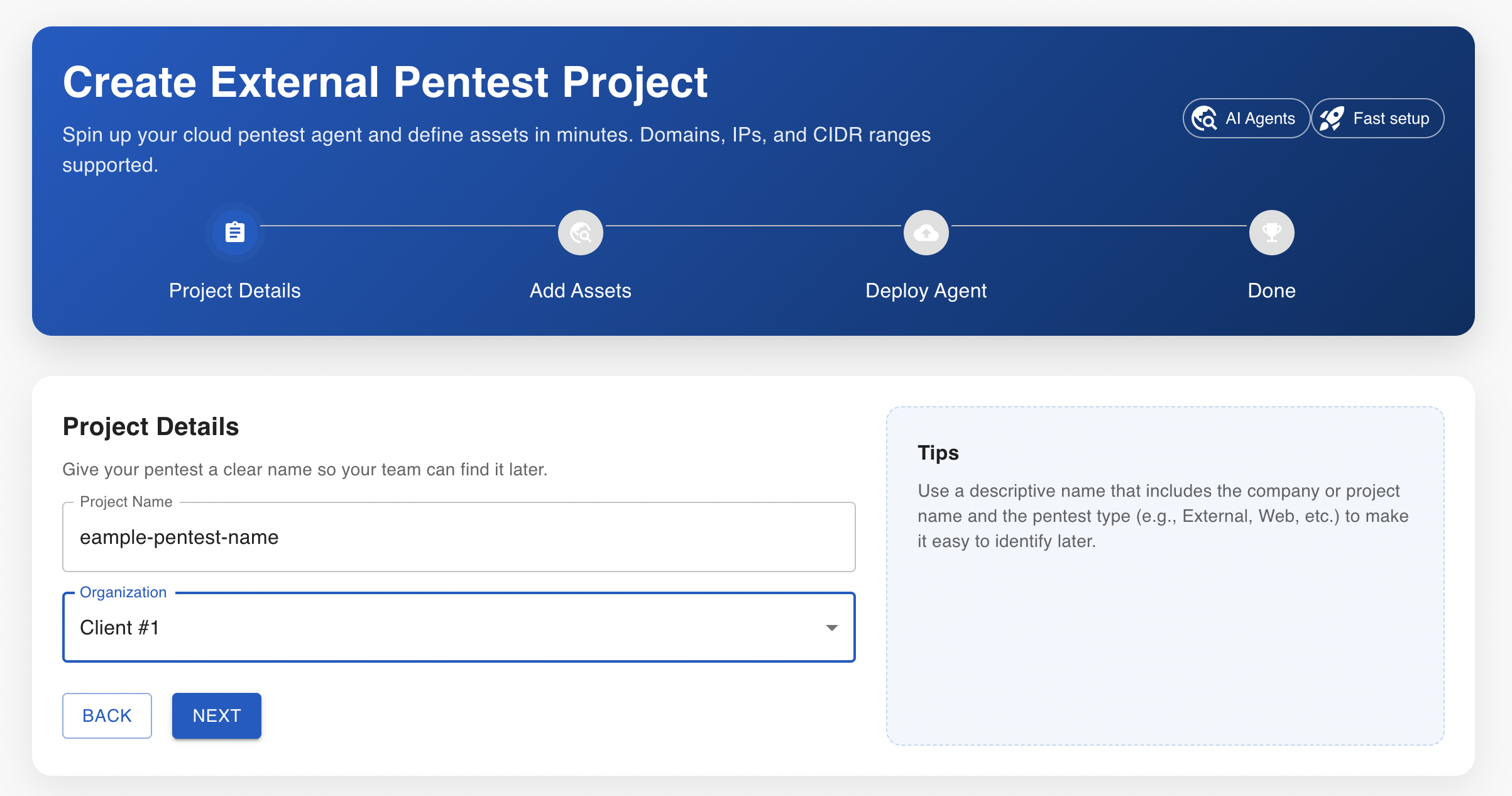Screen dimensions: 1512x796
Task: Expand the Organization list via the arrow
Action: point(831,627)
